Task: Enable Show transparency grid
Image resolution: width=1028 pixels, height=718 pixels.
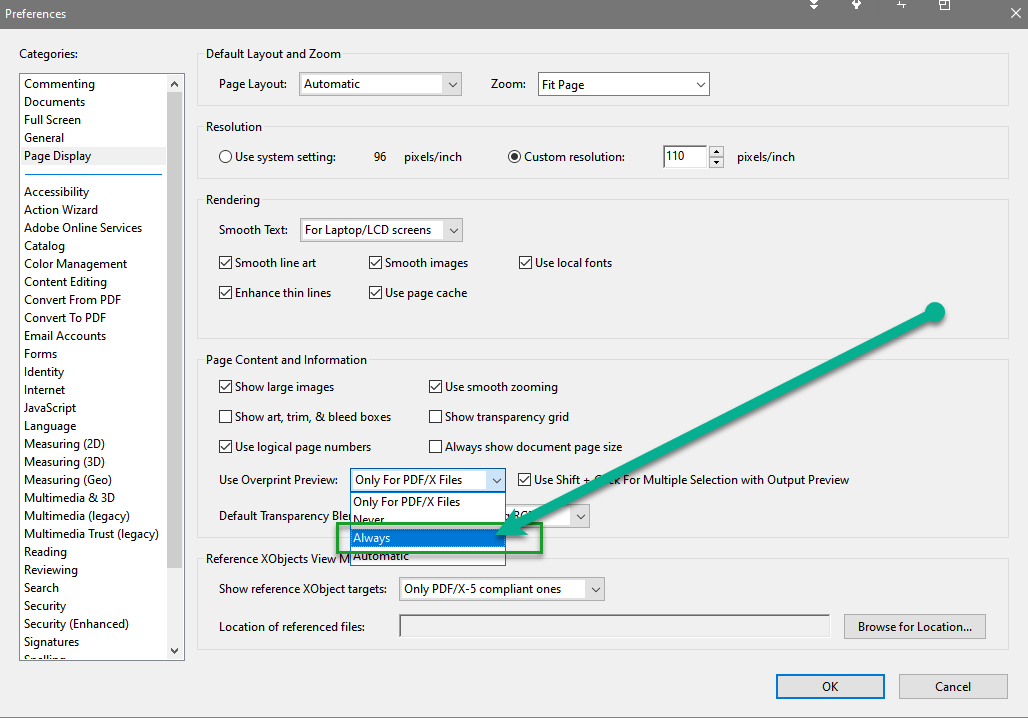Action: tap(436, 417)
